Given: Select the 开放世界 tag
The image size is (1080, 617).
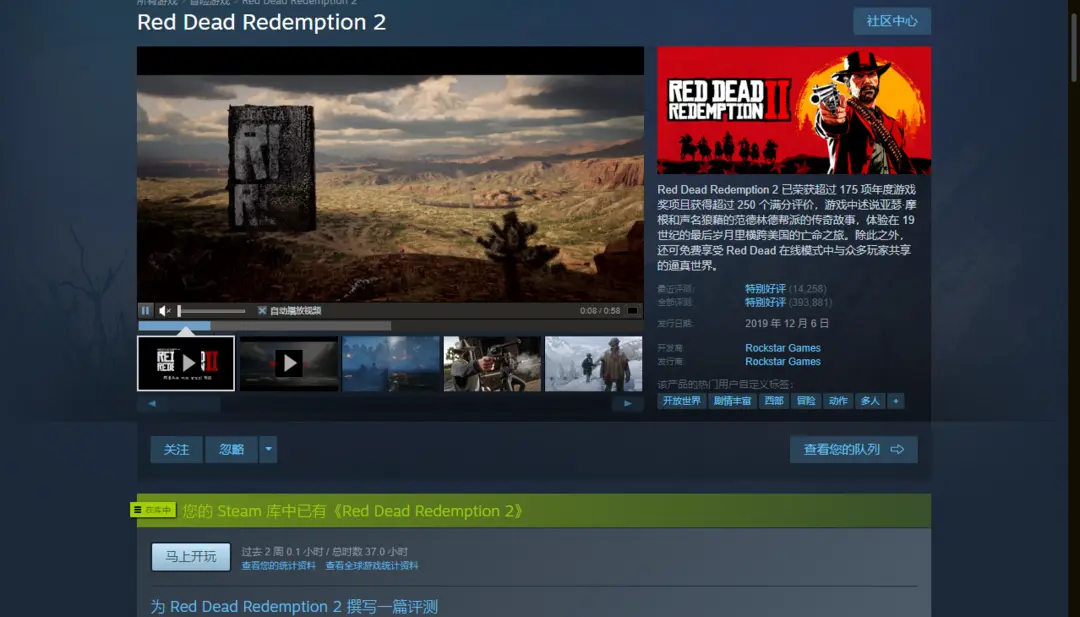Looking at the screenshot, I should [681, 401].
